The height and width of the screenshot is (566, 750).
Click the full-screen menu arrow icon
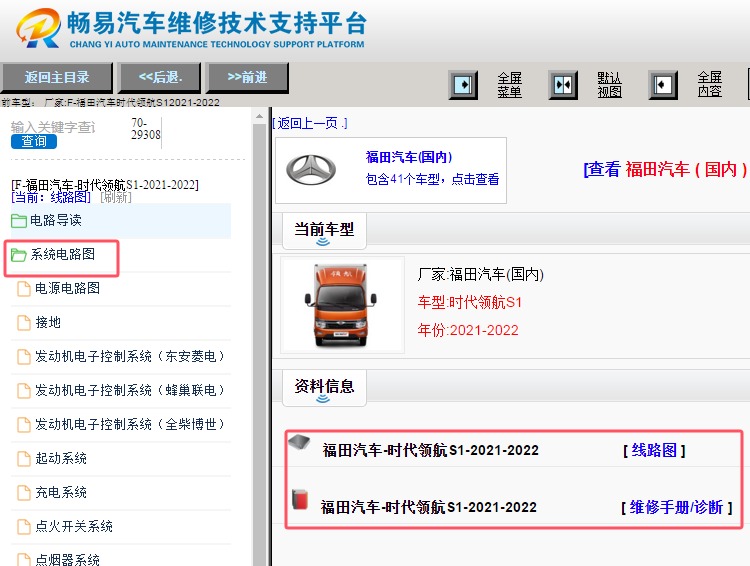tap(463, 85)
